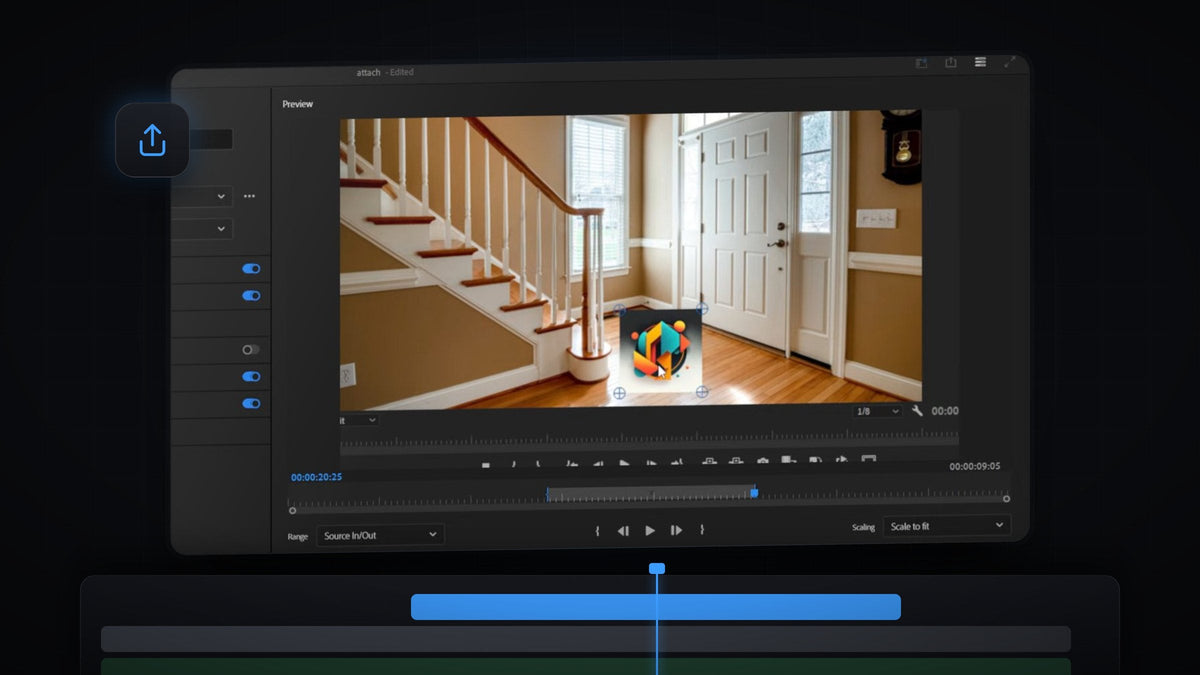Open the 1/8 playback resolution dropdown
The height and width of the screenshot is (675, 1200).
click(877, 411)
